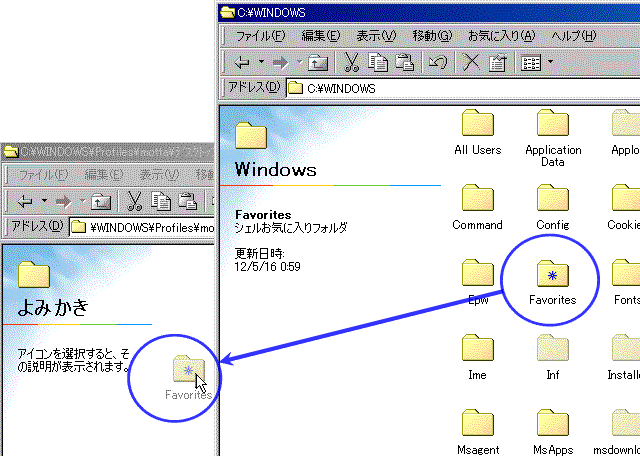Click the C:¥WINDOWS window title bar
The width and height of the screenshot is (640, 456).
click(x=429, y=13)
